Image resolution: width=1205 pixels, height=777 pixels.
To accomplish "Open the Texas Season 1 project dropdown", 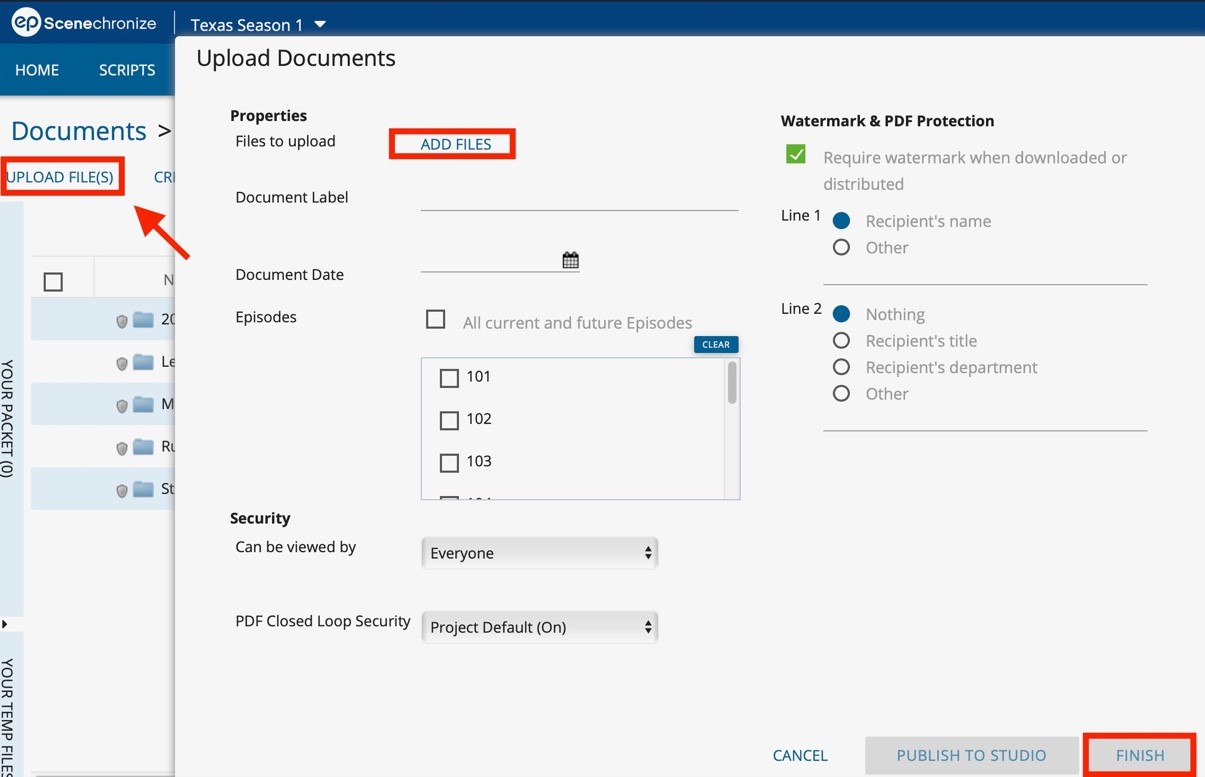I will click(x=258, y=24).
